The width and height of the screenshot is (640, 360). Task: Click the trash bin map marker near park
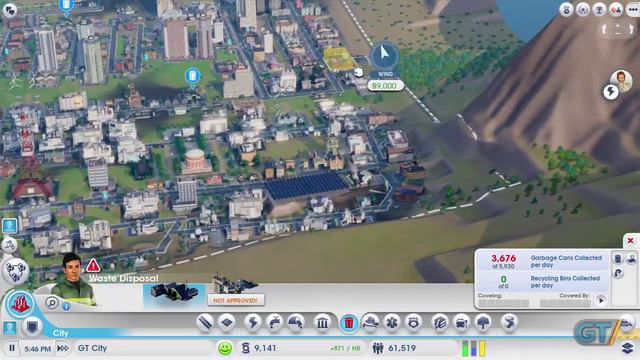coord(192,76)
